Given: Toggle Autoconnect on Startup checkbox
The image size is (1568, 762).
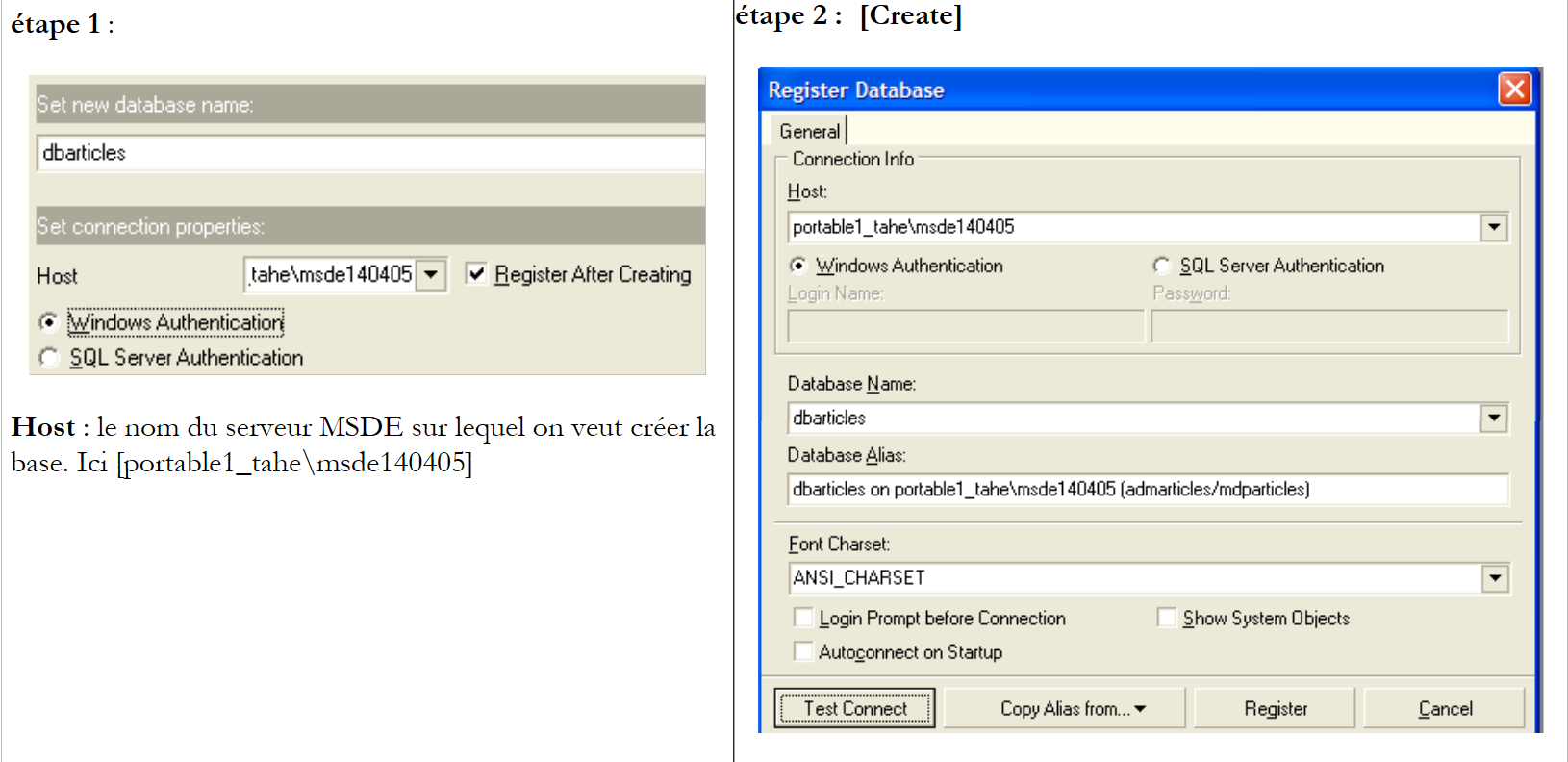Looking at the screenshot, I should [803, 651].
